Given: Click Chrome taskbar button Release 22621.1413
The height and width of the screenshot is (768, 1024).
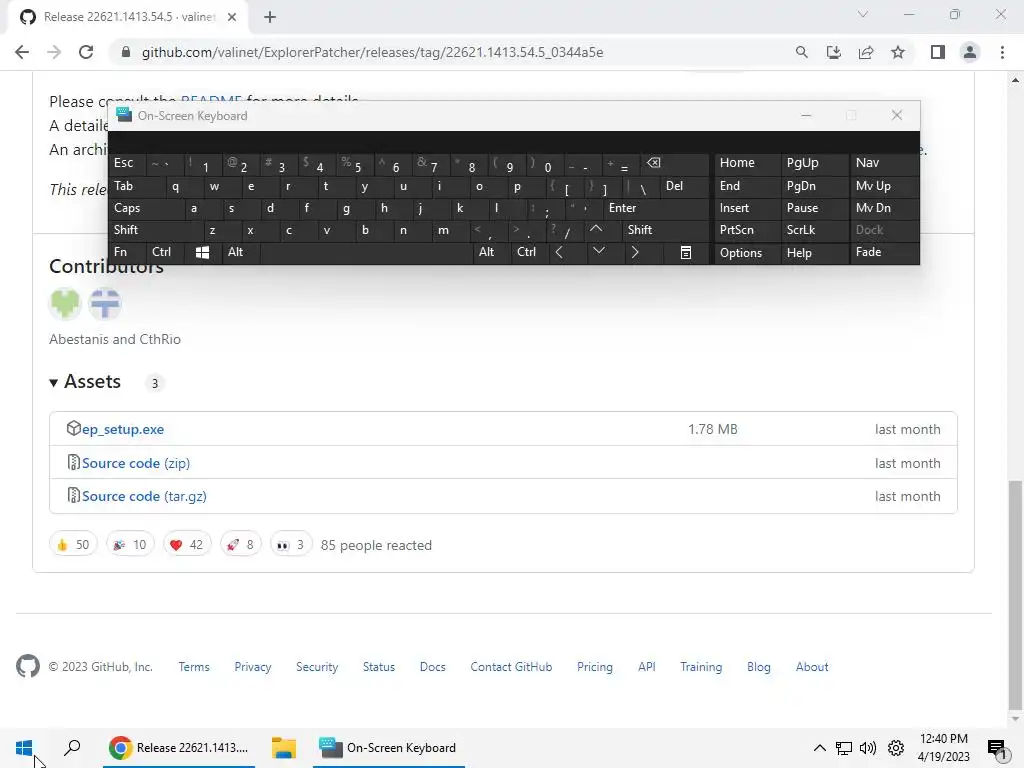Looking at the screenshot, I should coord(179,748).
